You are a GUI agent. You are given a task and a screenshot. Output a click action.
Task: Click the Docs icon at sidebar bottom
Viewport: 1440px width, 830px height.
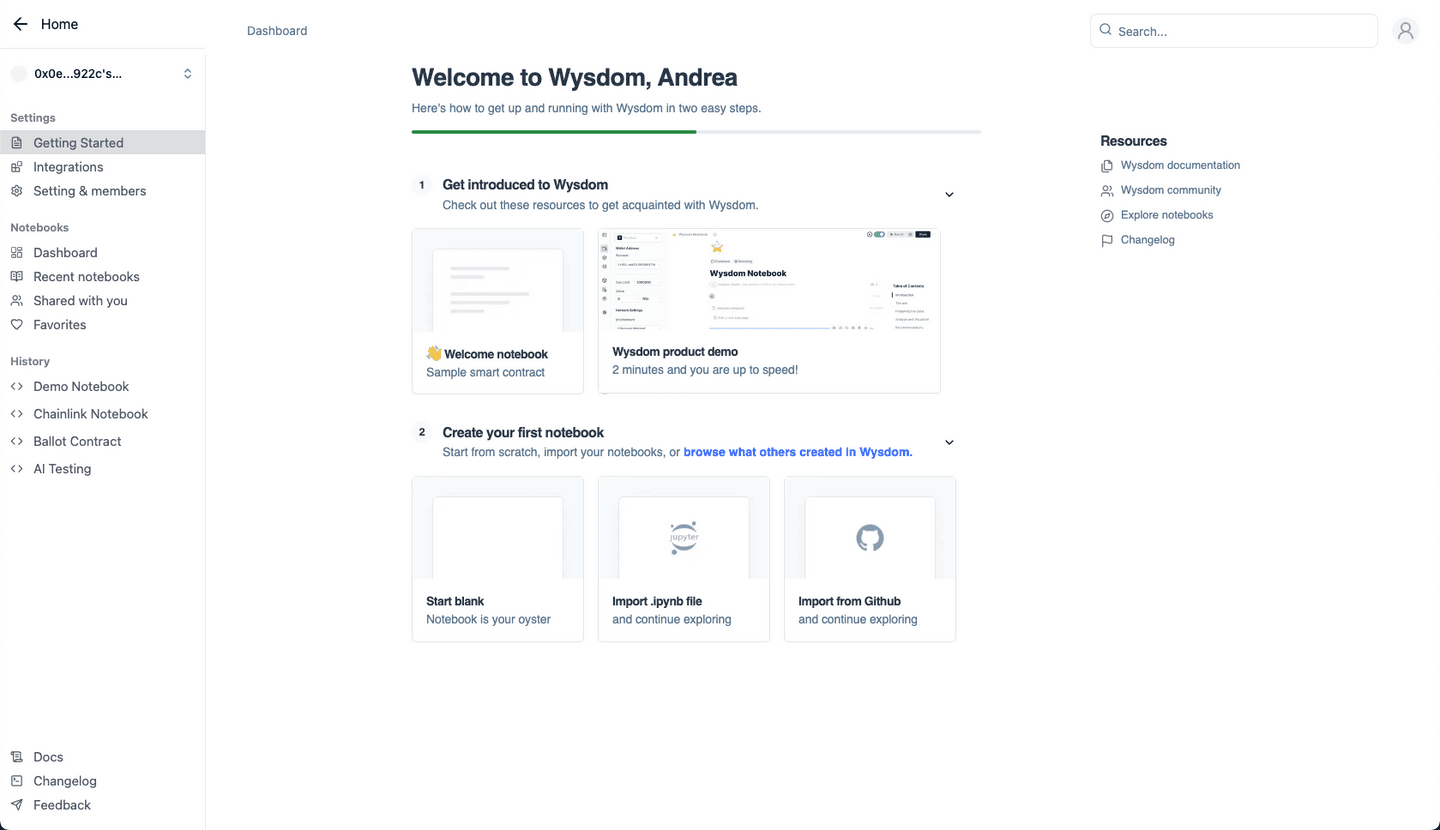coord(16,757)
